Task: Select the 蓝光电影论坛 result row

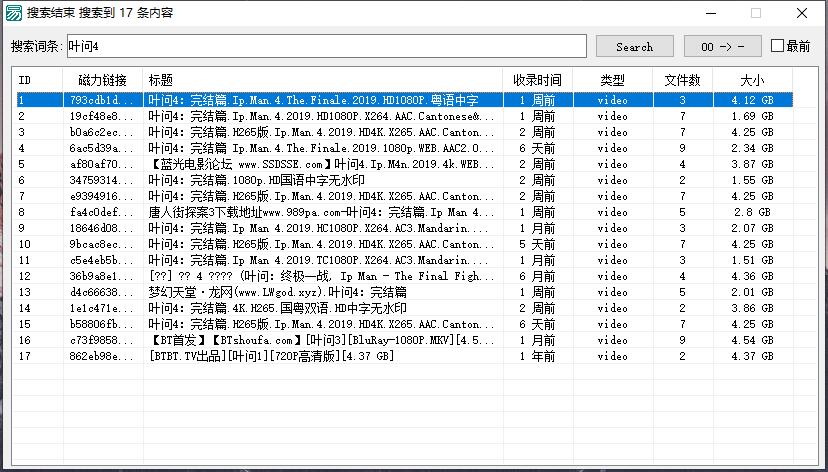Action: pyautogui.click(x=320, y=164)
